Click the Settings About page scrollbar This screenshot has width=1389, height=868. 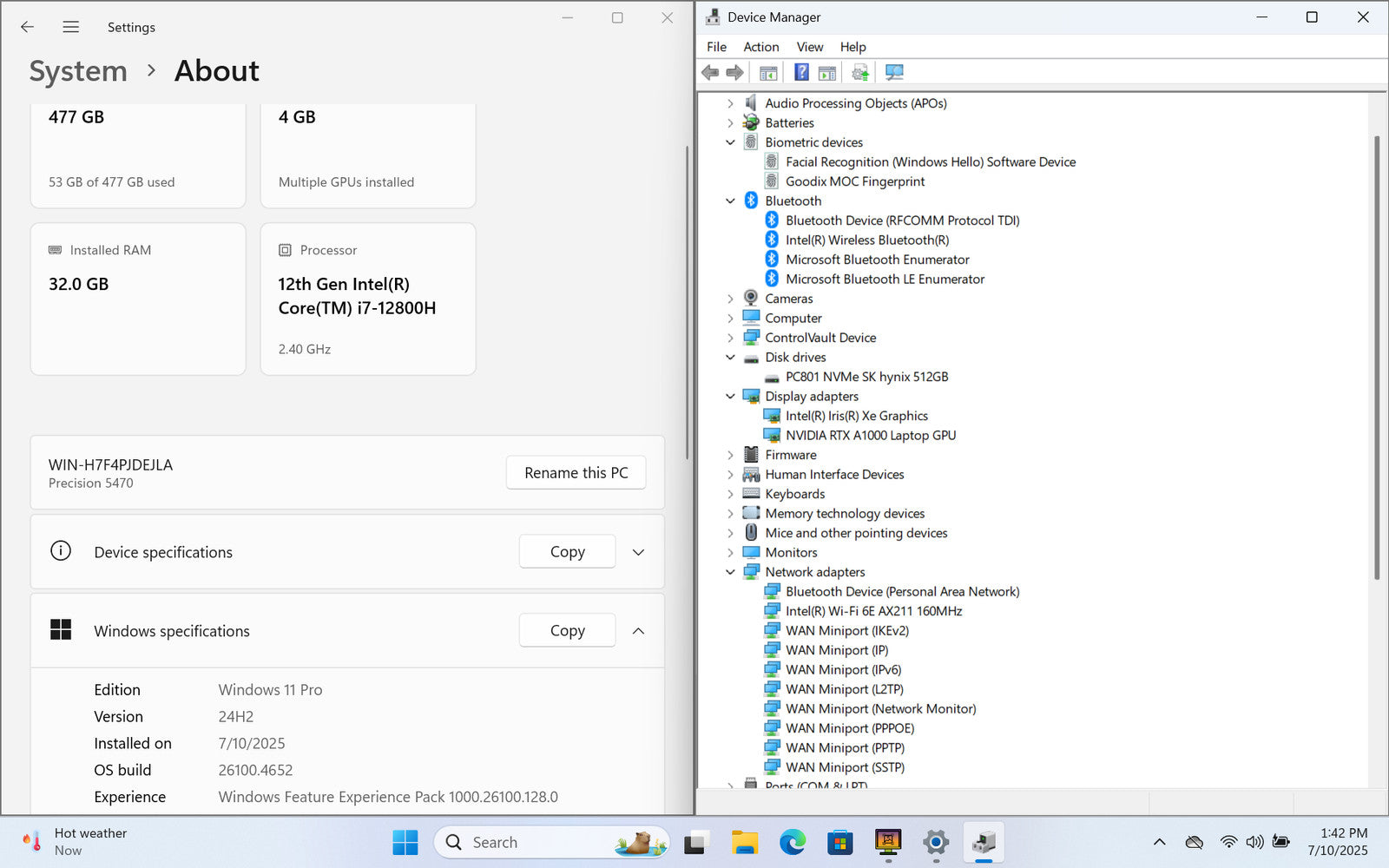coord(687,302)
